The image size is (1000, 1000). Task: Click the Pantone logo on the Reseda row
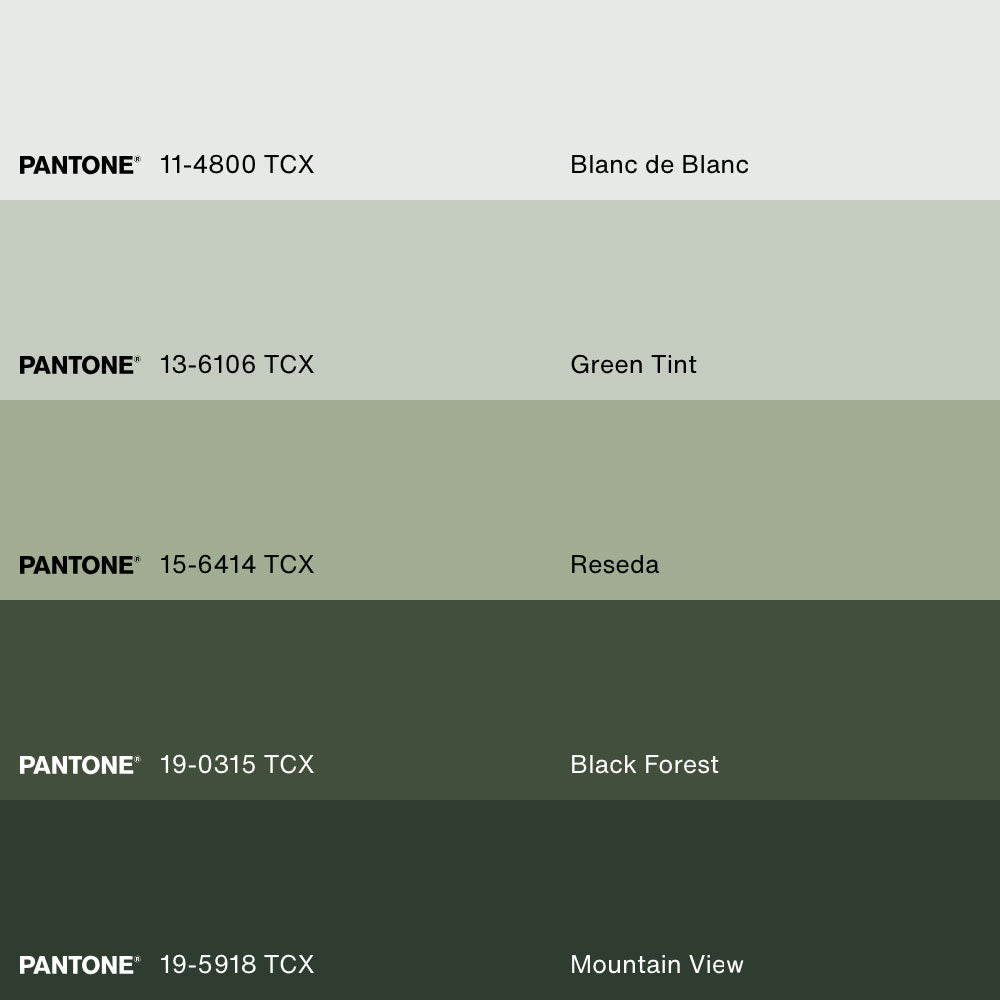pyautogui.click(x=79, y=565)
